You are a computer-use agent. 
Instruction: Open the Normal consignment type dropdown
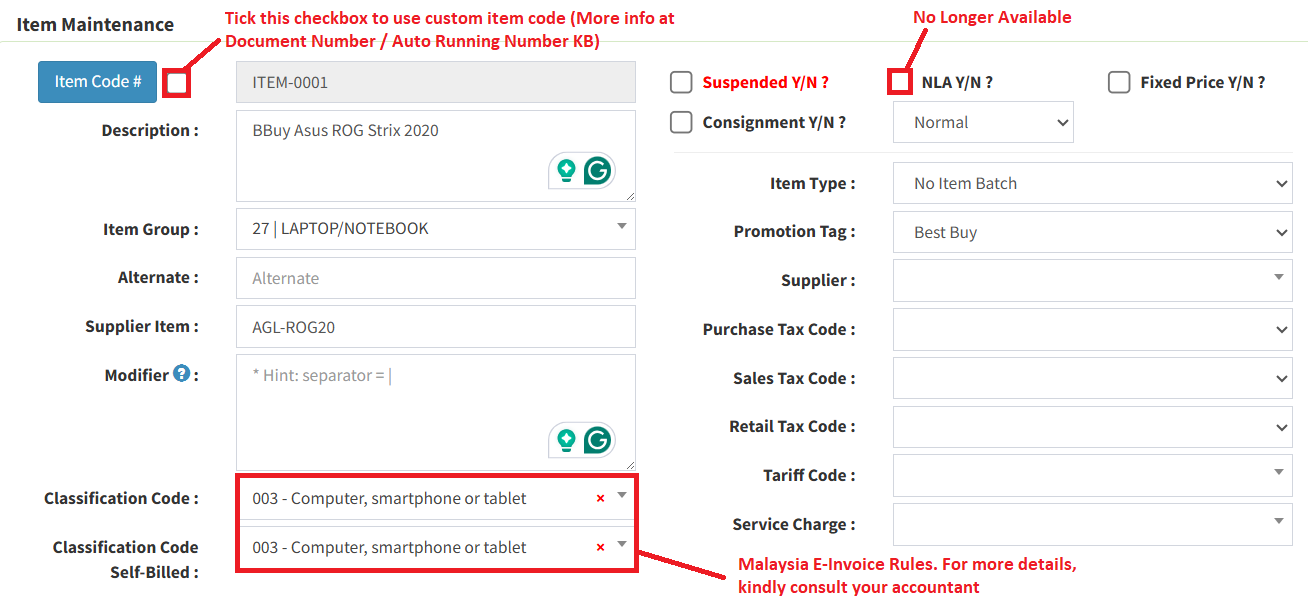click(982, 122)
